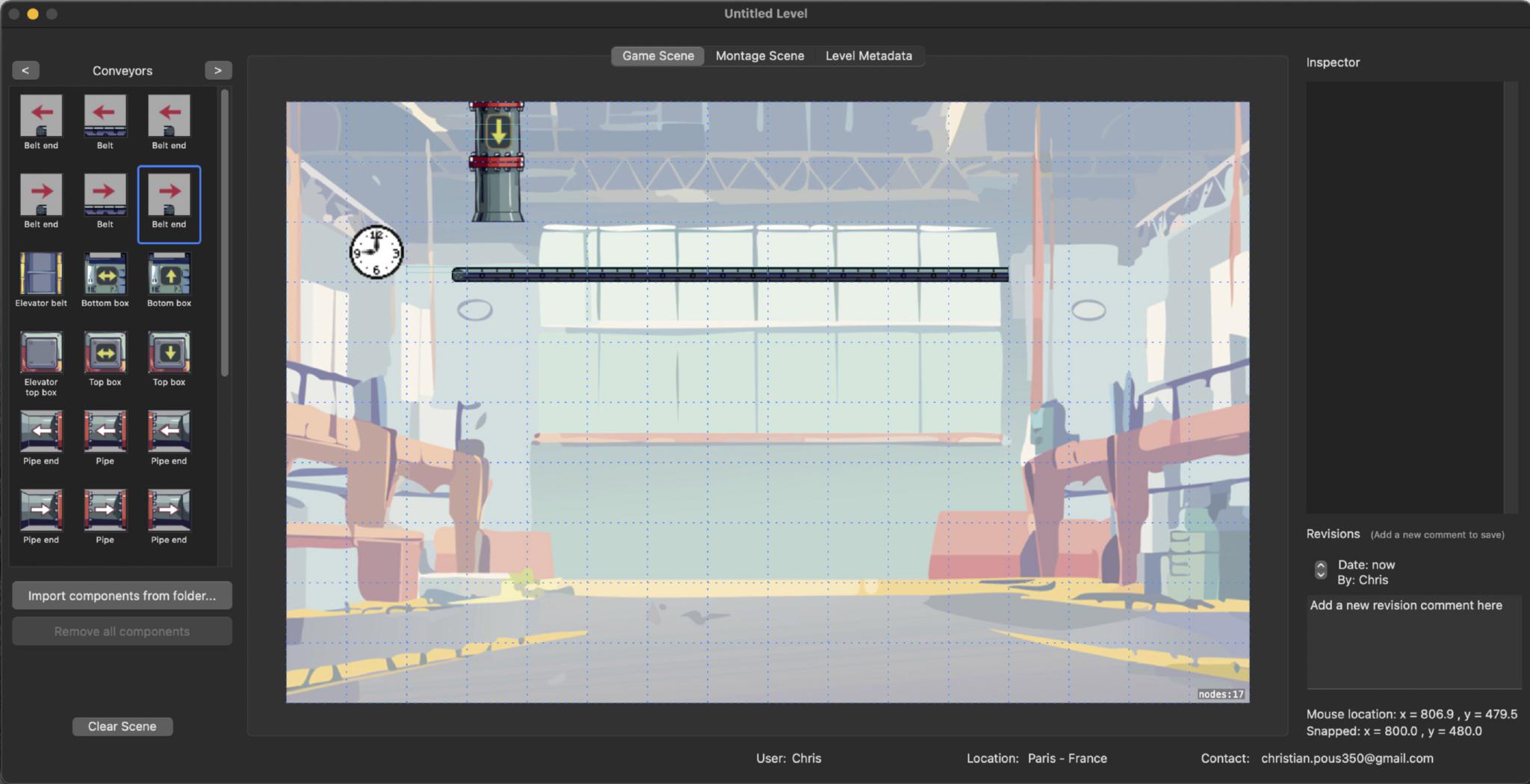Image resolution: width=1530 pixels, height=784 pixels.
Task: Select the vertical pipe with down arrow
Action: click(x=497, y=161)
